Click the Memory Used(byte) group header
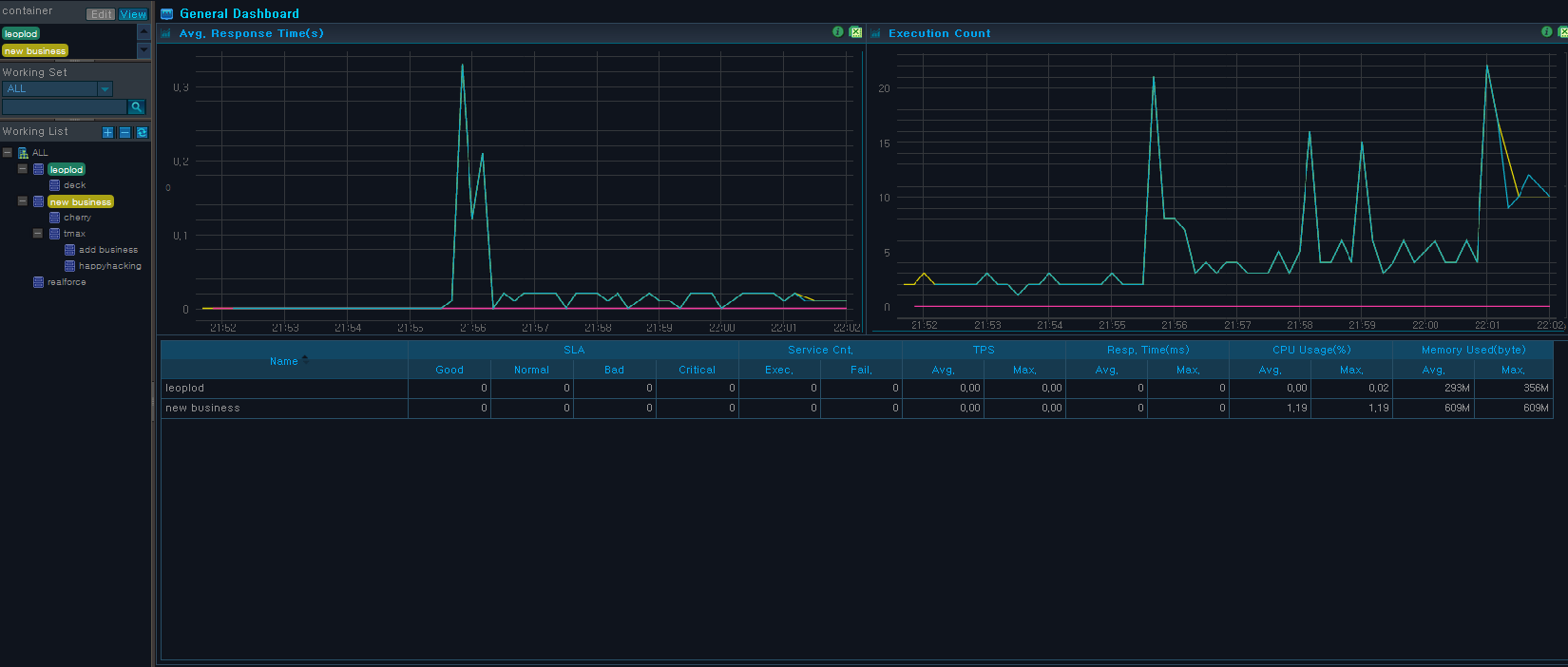This screenshot has width=1568, height=667. 1473,350
